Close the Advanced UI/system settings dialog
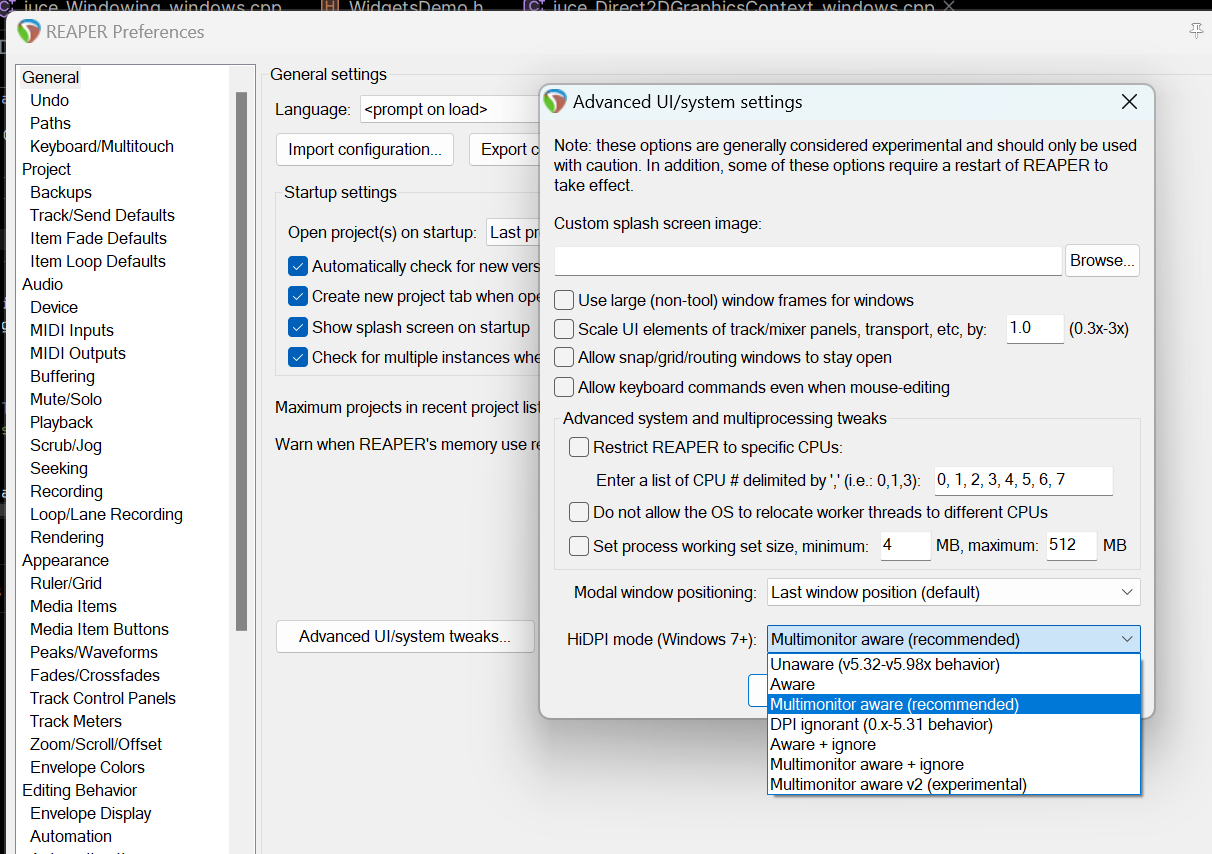This screenshot has height=854, width=1212. (x=1129, y=102)
